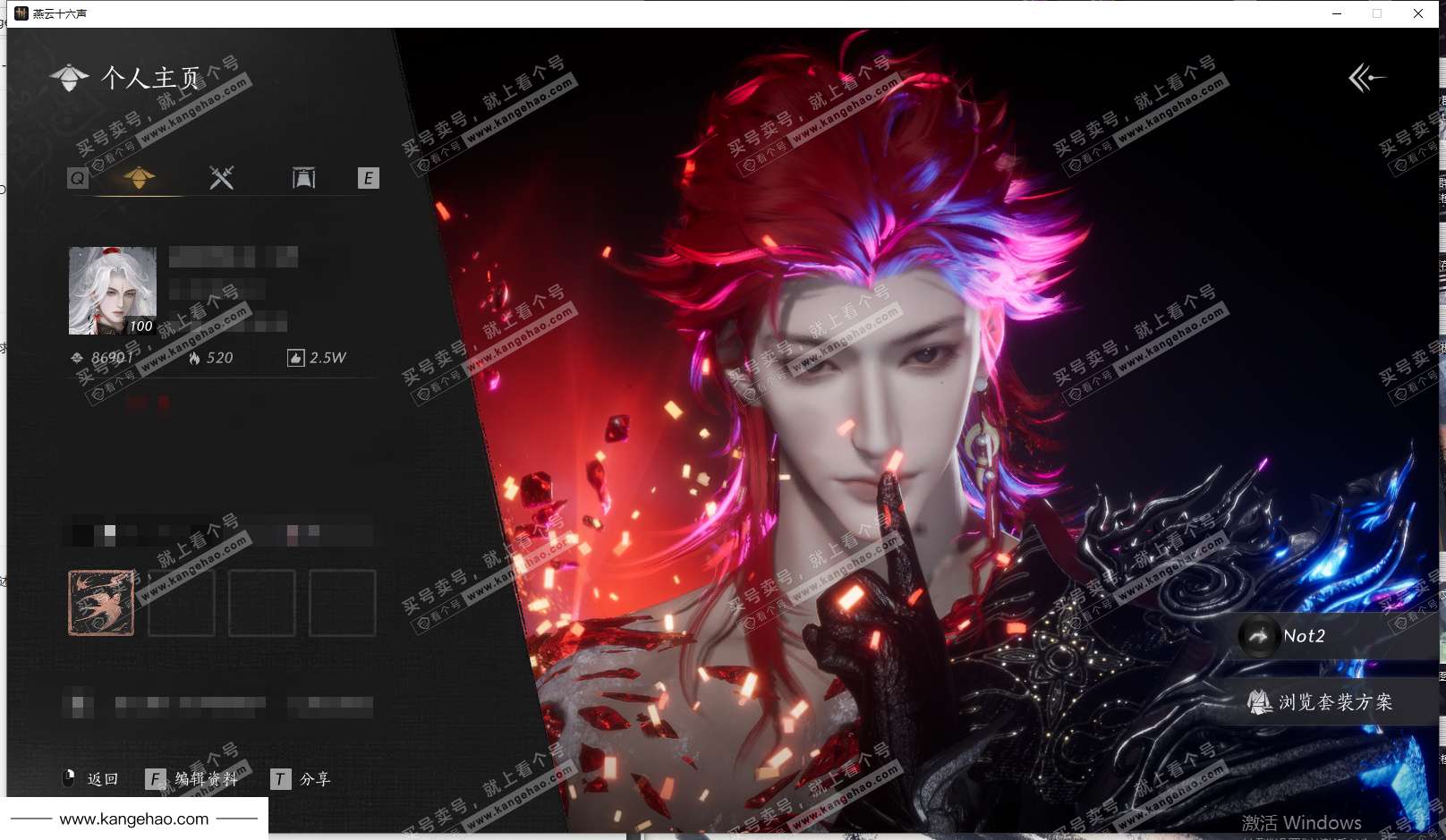Click the 个人主页 emblem icon
The image size is (1446, 840).
[70, 78]
